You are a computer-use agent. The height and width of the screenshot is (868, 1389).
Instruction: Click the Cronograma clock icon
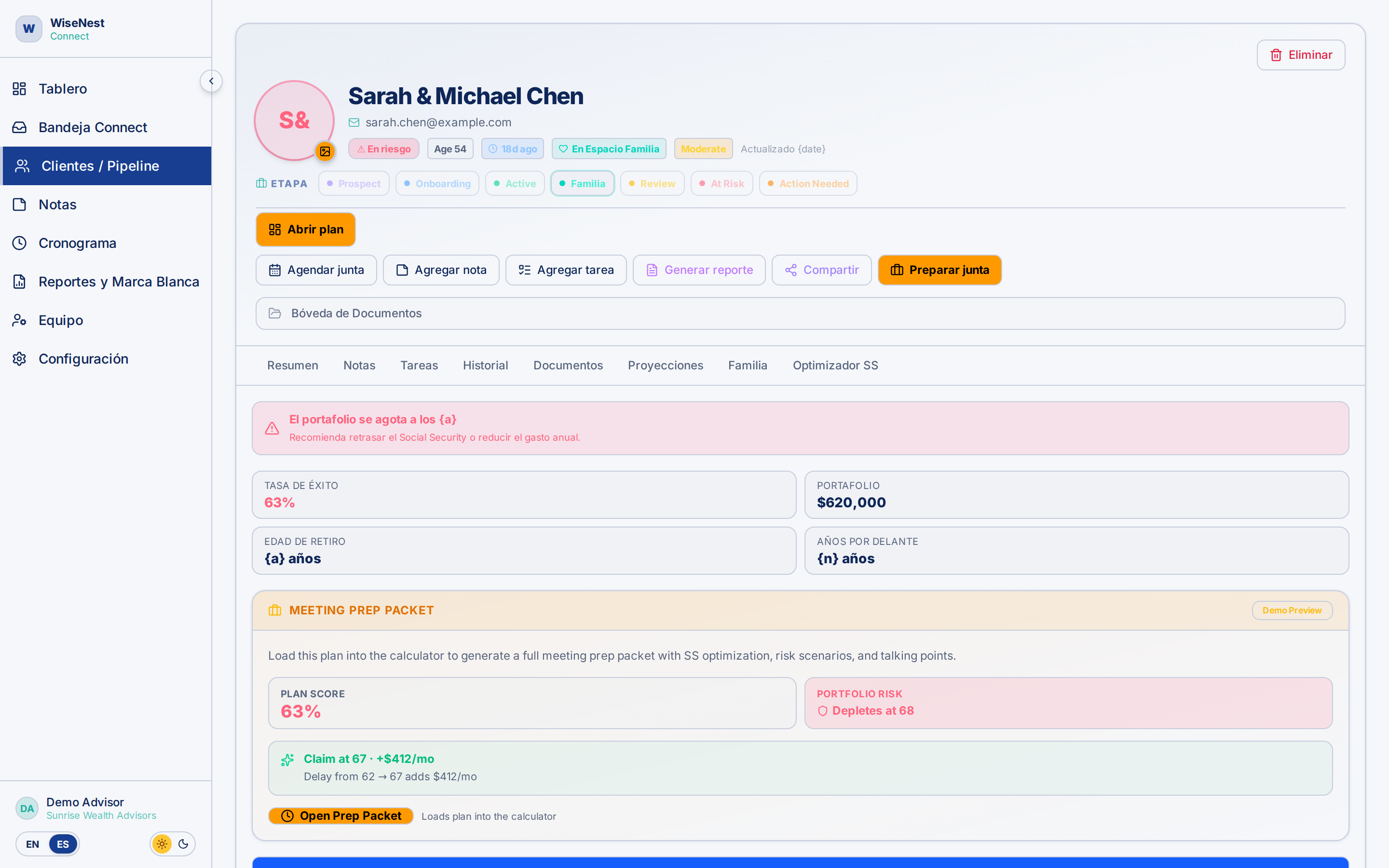click(19, 243)
